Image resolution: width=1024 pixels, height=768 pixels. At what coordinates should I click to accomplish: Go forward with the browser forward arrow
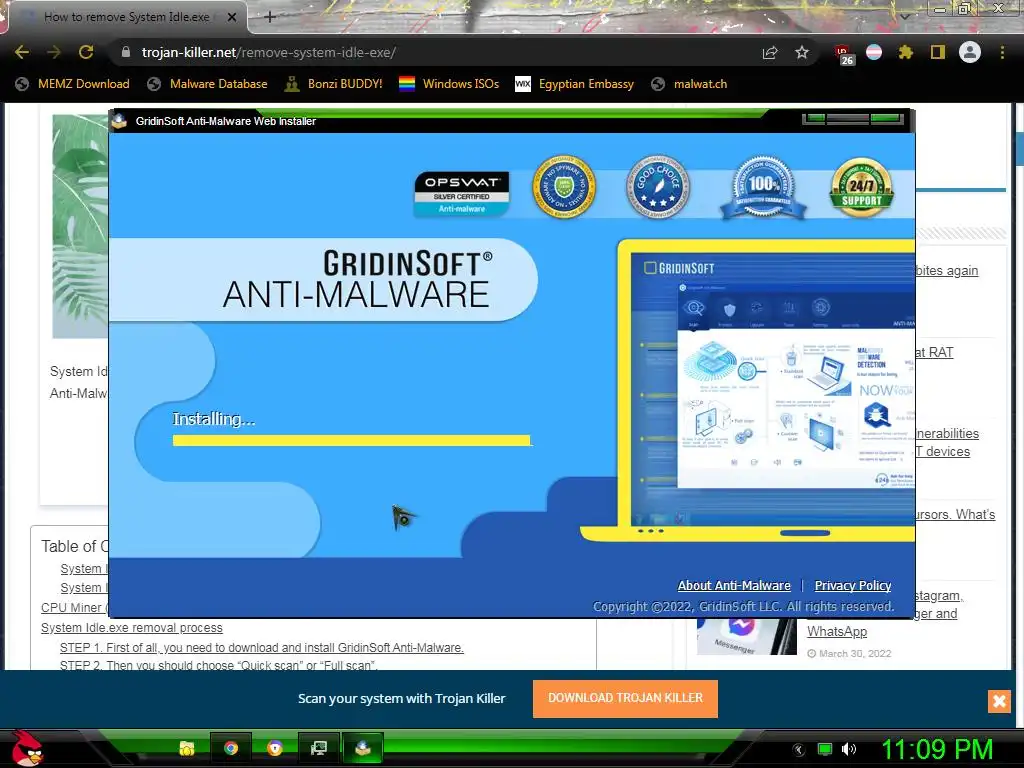click(54, 52)
